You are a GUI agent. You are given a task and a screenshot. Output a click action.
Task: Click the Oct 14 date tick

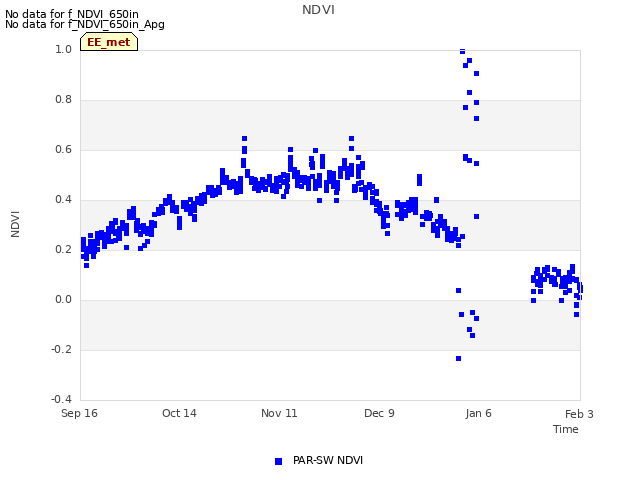tap(179, 413)
